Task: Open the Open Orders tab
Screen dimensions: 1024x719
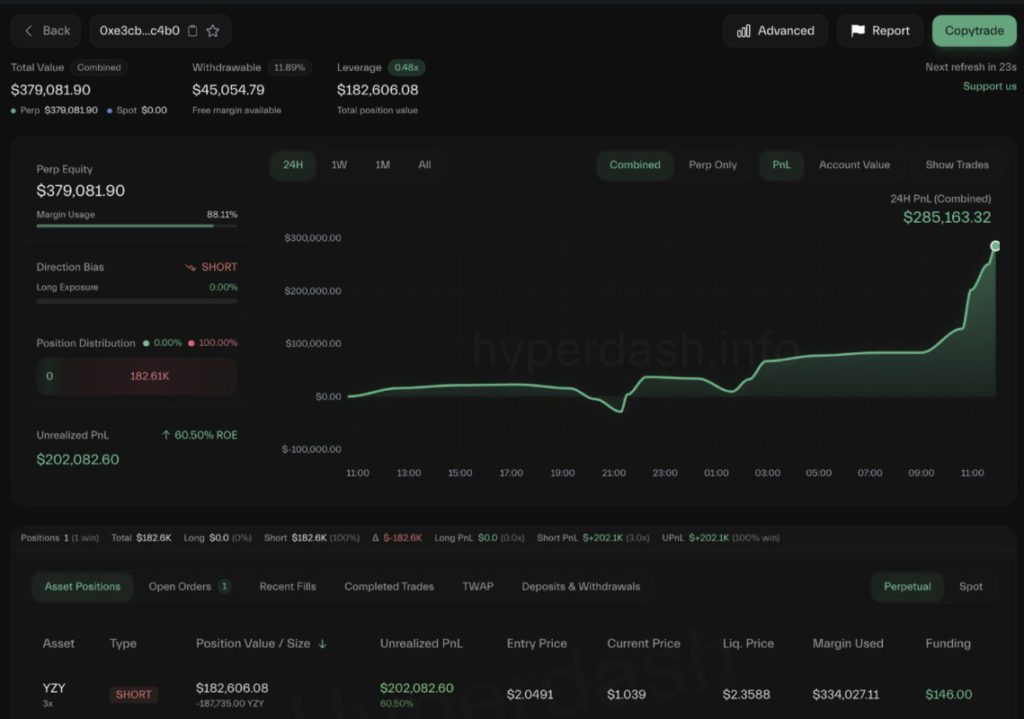Action: pos(189,586)
